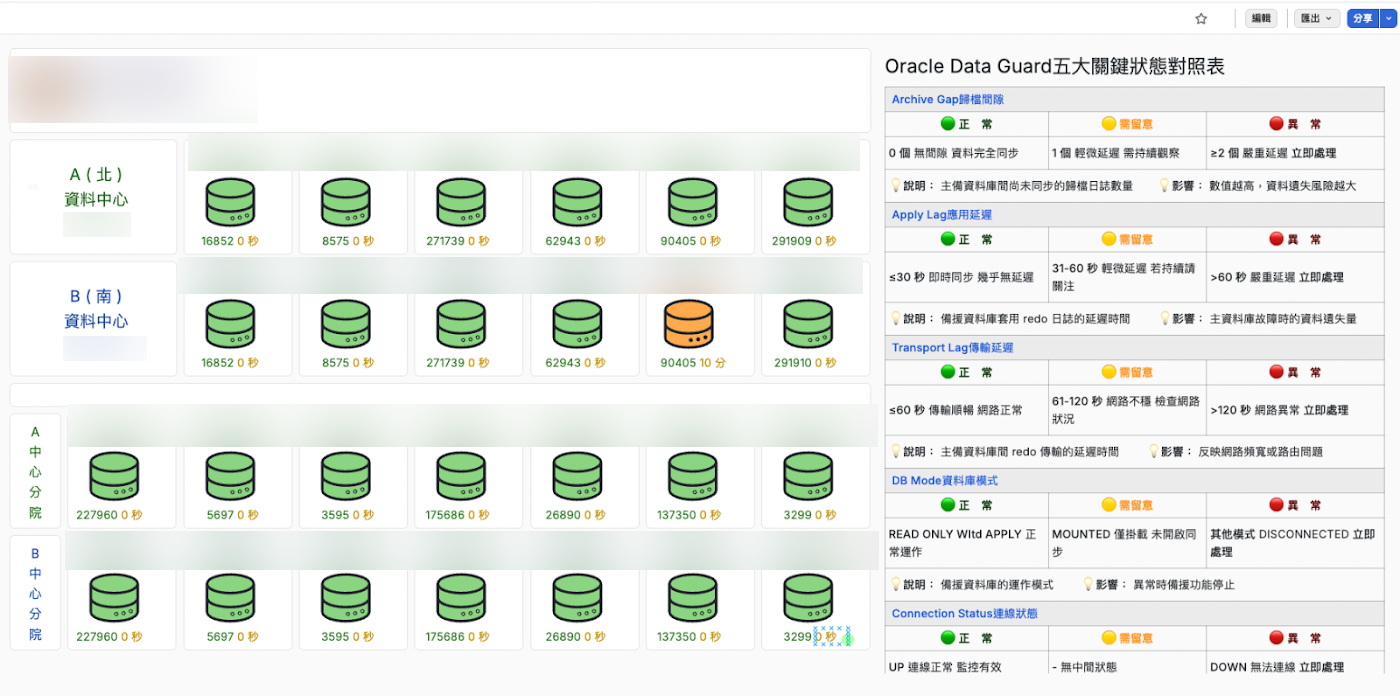Viewport: 1400px width, 696px height.
Task: Click the A(北) 資料中心 label panel
Action: coord(93,197)
